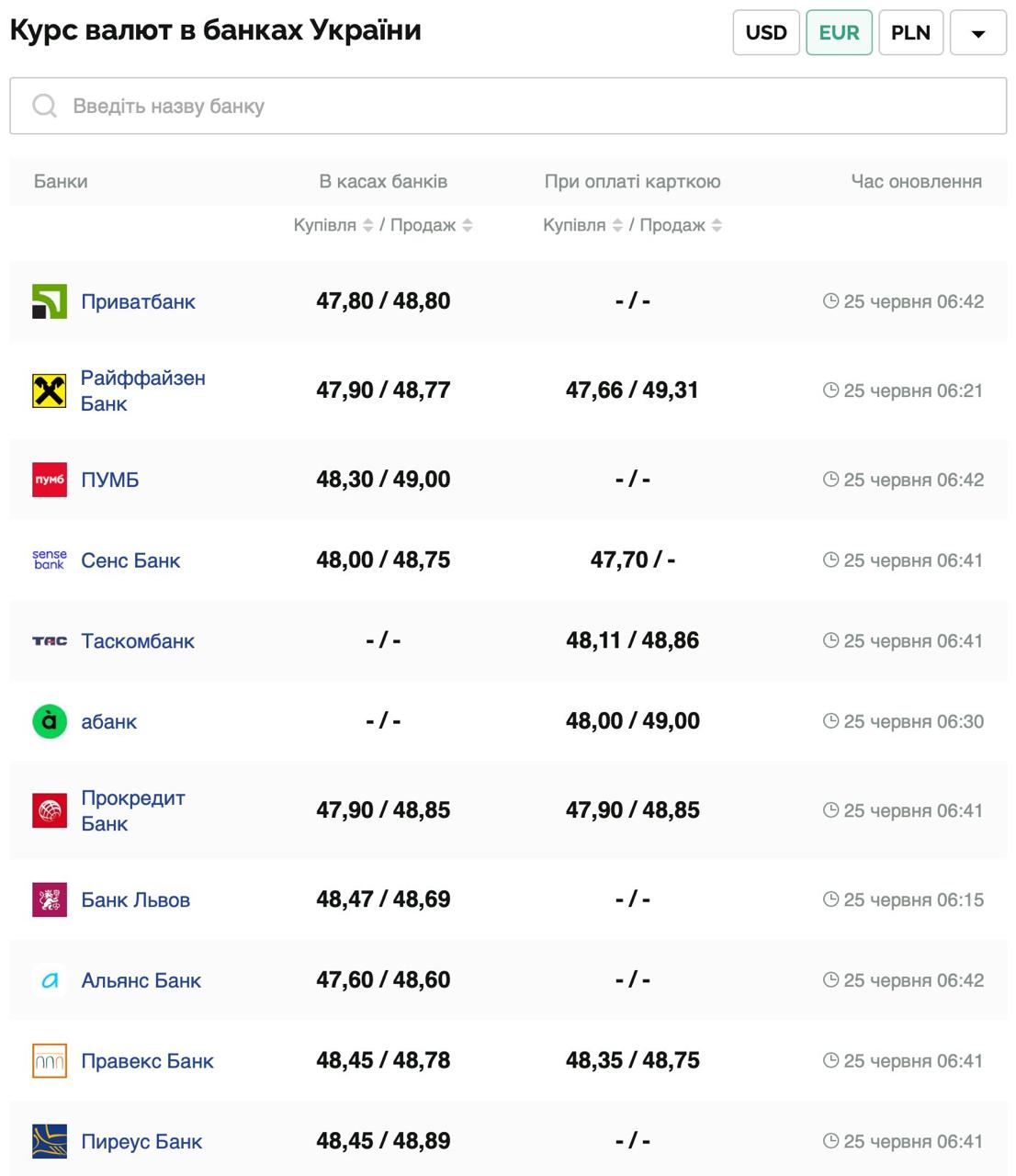Click the Piraeus Bank logo icon

click(50, 1142)
